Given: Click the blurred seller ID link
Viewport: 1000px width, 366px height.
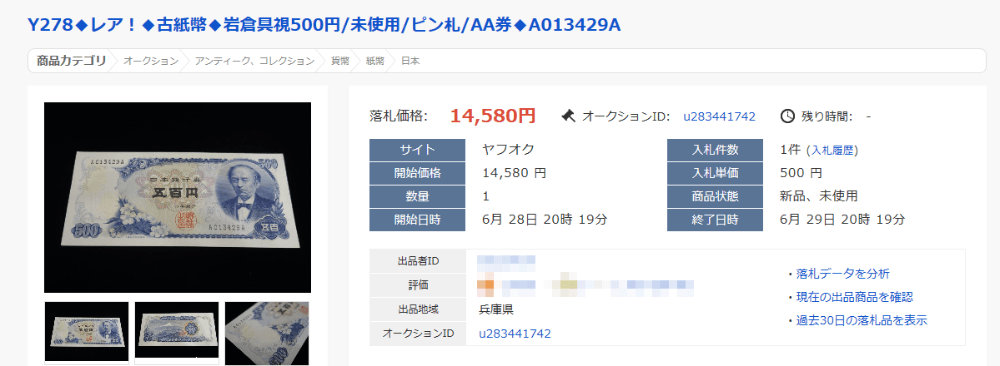Looking at the screenshot, I should tap(506, 260).
